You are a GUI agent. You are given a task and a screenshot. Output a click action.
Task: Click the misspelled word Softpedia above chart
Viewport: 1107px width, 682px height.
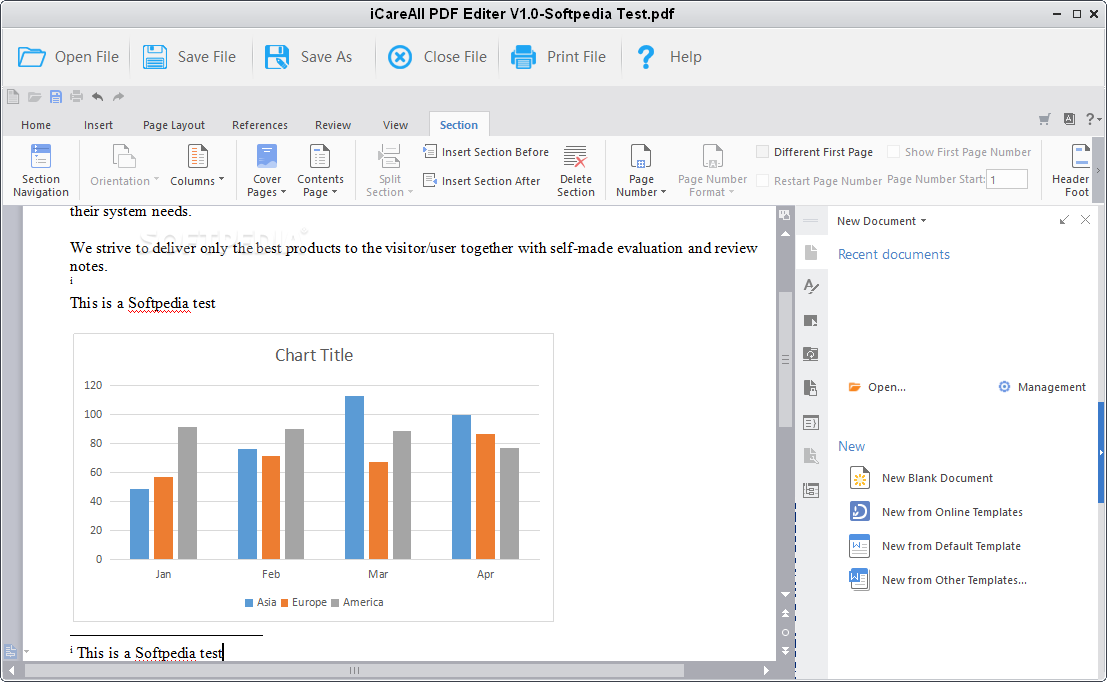pos(158,304)
